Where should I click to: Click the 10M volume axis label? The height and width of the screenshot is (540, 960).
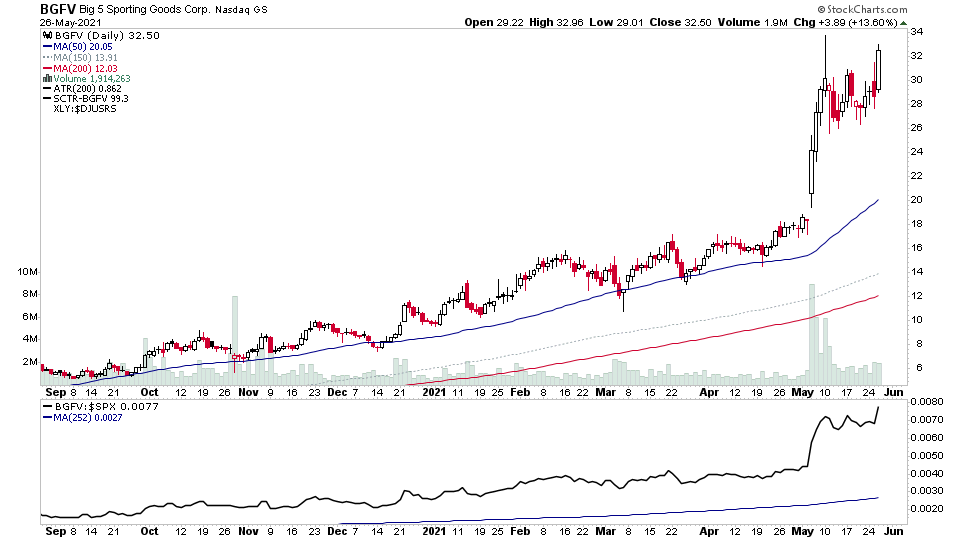point(28,272)
